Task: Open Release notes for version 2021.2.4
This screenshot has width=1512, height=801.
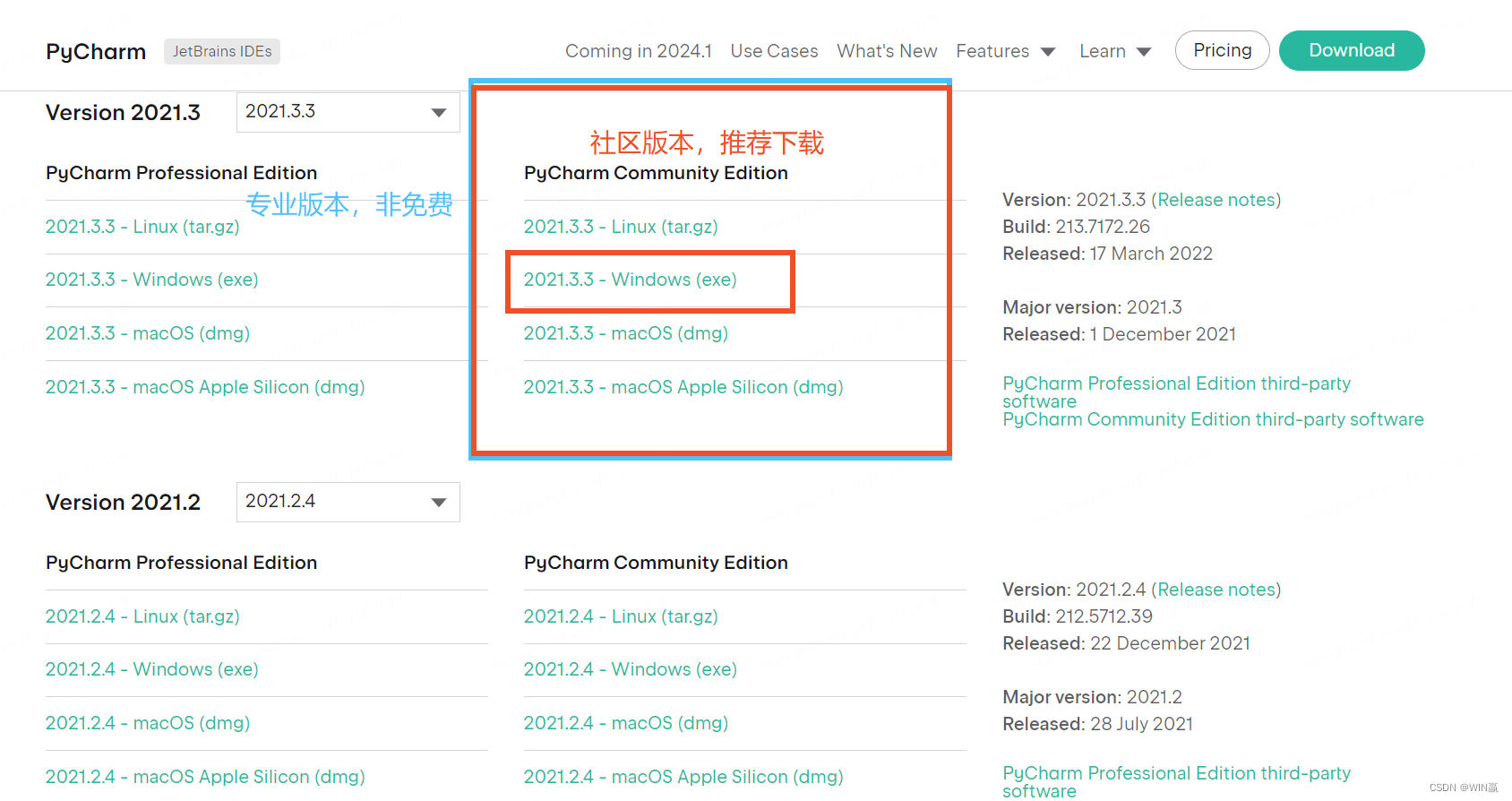Action: pyautogui.click(x=1216, y=590)
